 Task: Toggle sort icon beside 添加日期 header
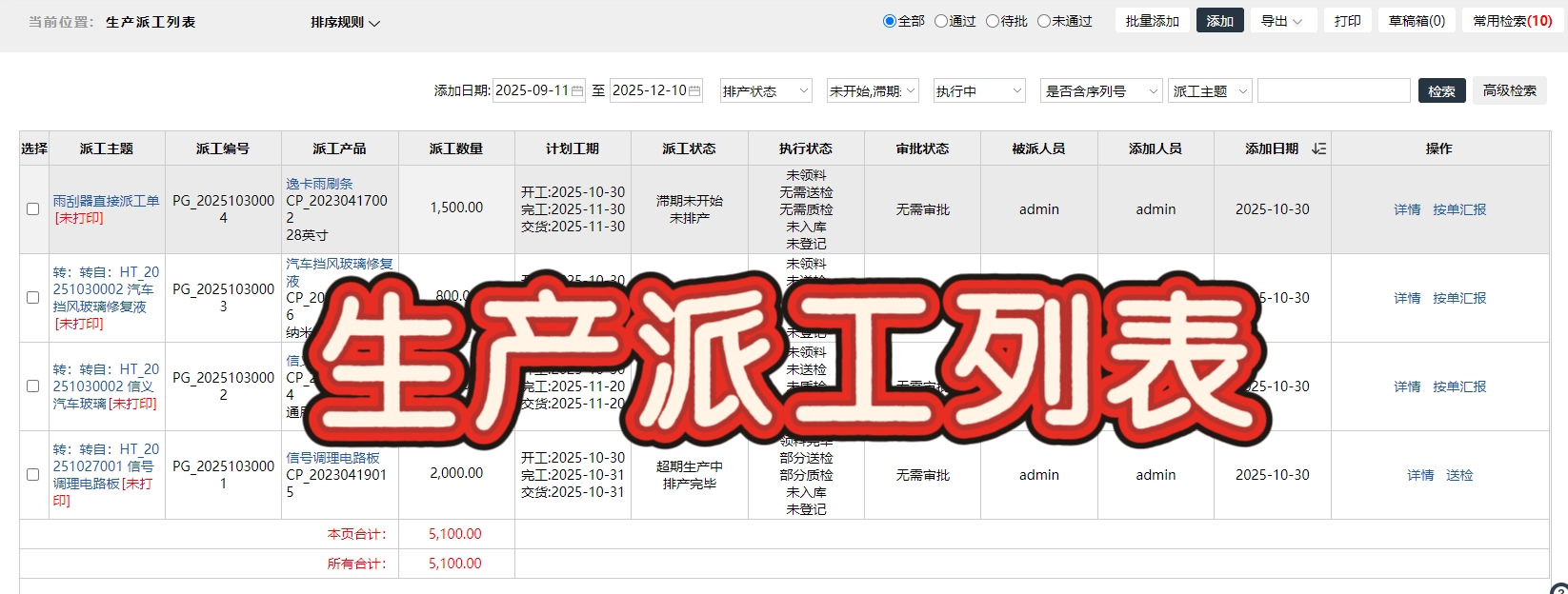(x=1318, y=148)
